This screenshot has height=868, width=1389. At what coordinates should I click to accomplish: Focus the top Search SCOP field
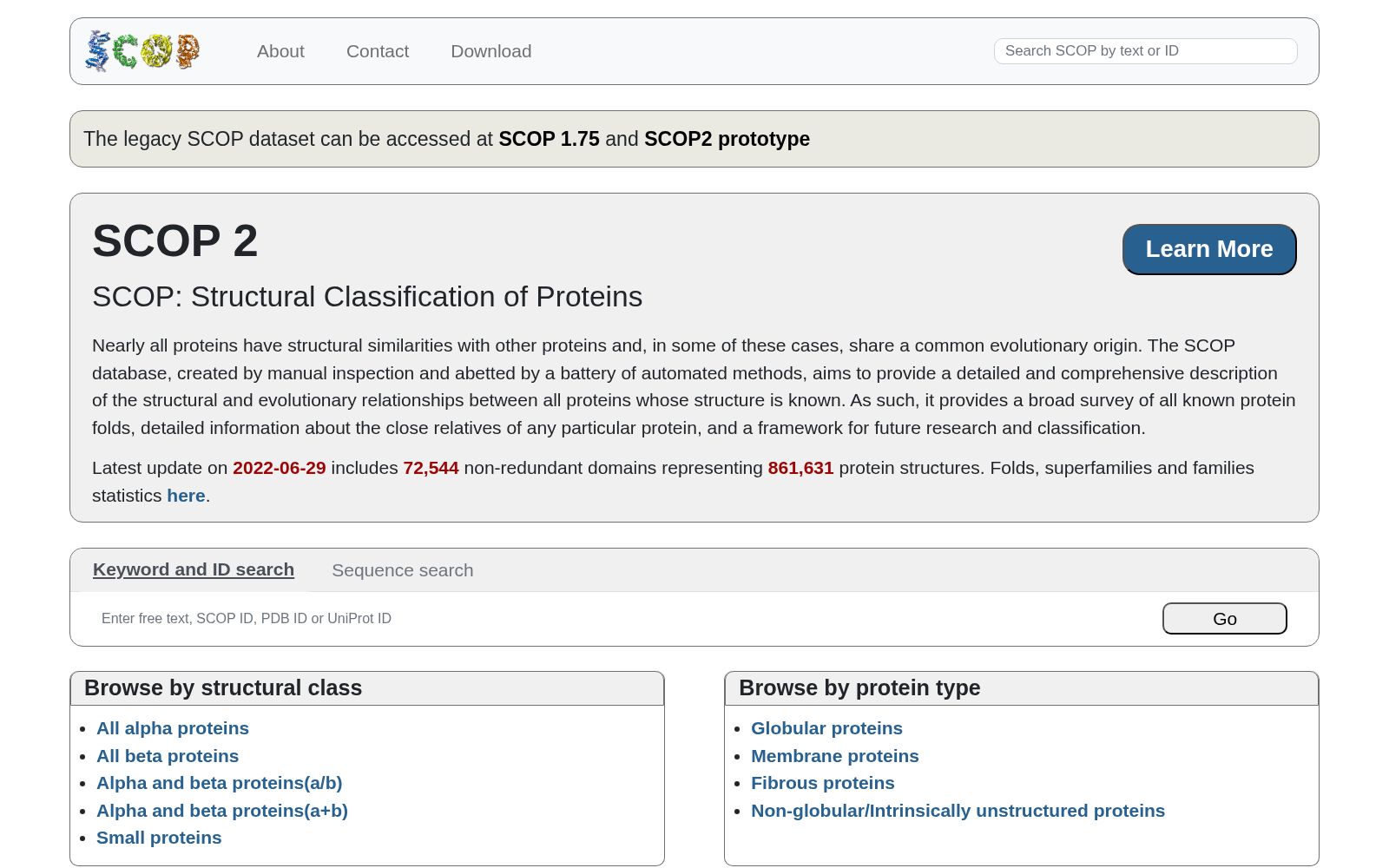pos(1146,51)
